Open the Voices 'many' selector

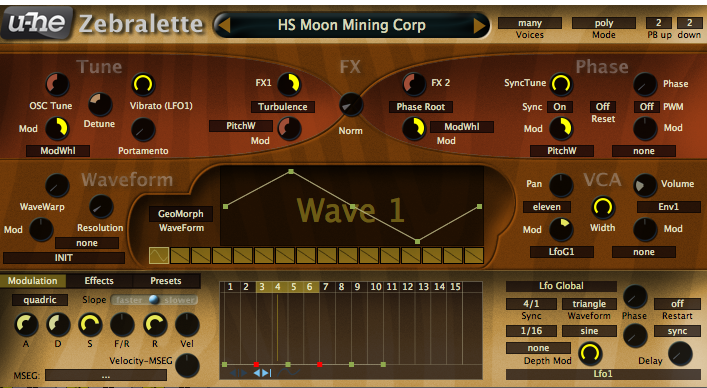tap(530, 23)
